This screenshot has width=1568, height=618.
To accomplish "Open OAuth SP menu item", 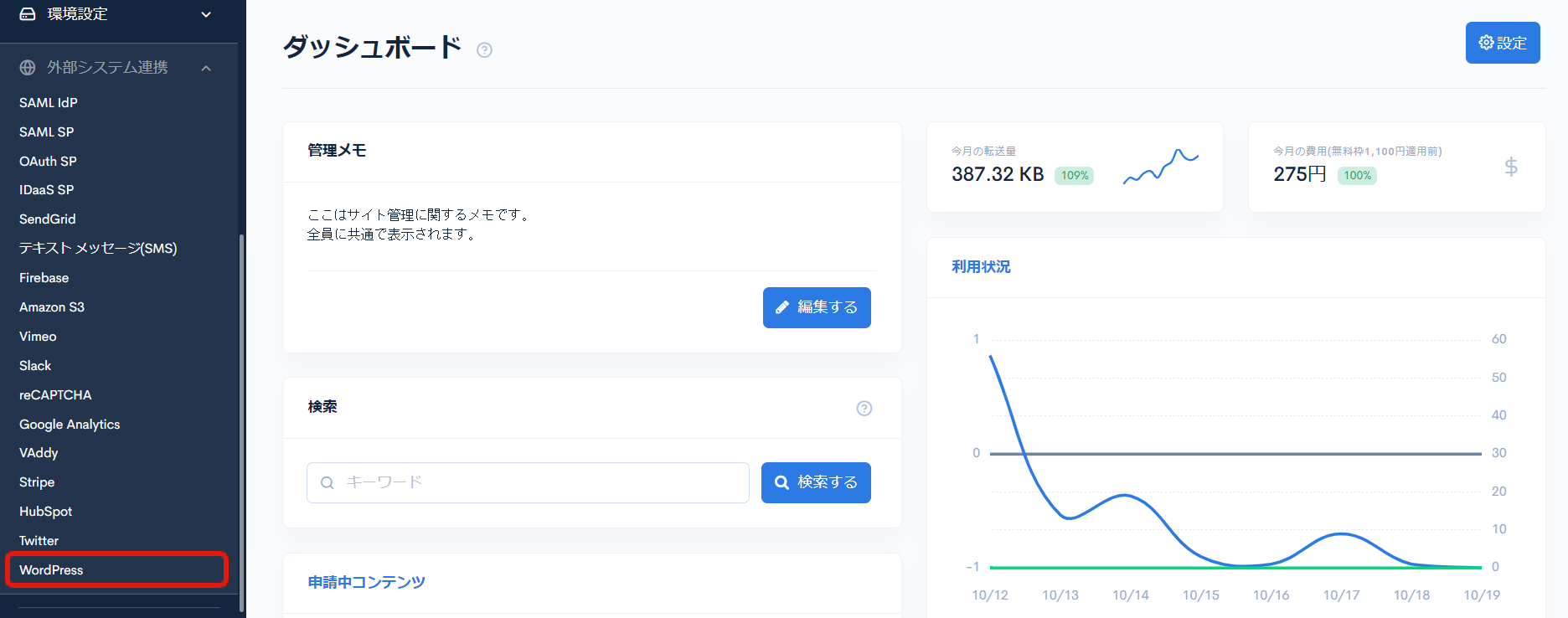I will pos(48,161).
